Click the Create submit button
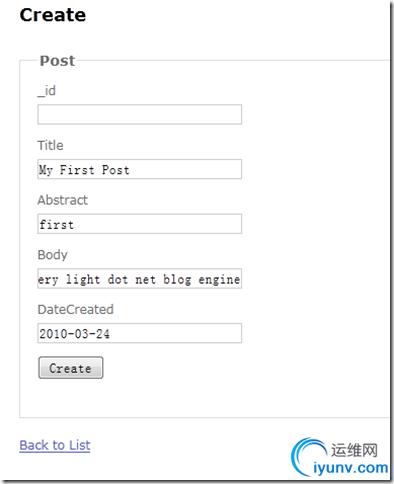This screenshot has width=394, height=484. pos(71,368)
